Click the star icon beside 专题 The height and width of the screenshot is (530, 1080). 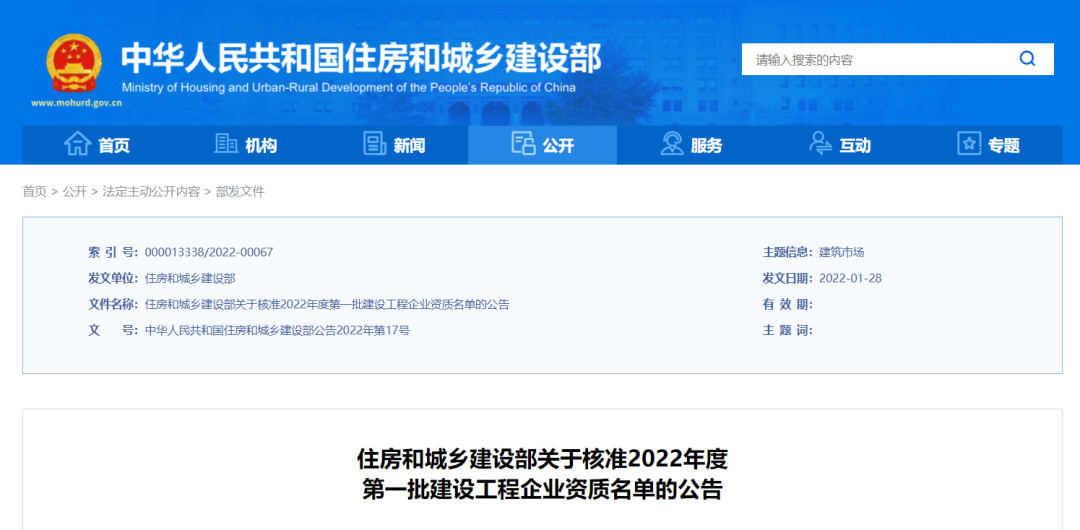pos(969,144)
